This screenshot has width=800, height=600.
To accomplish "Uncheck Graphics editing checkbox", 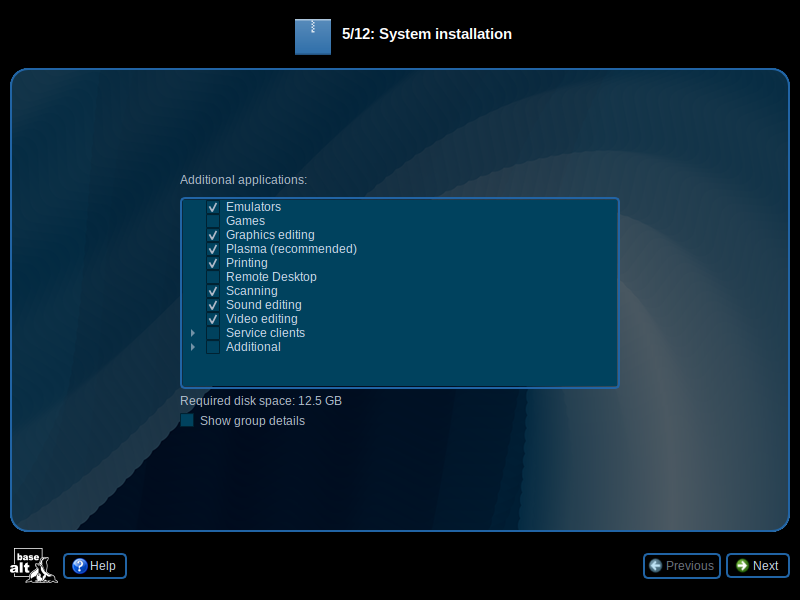I will (213, 235).
